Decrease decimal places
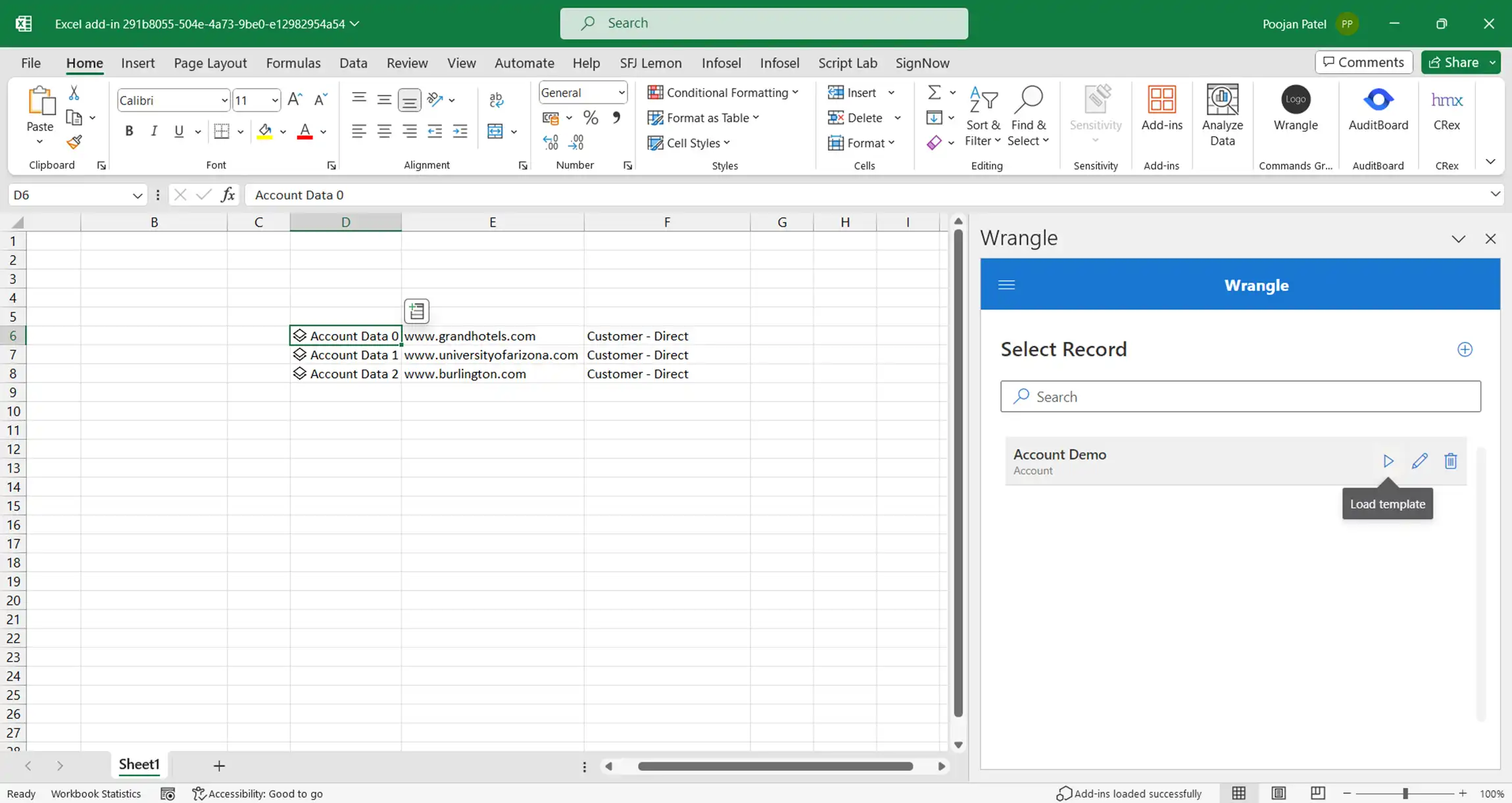This screenshot has width=1512, height=803. pos(576,142)
